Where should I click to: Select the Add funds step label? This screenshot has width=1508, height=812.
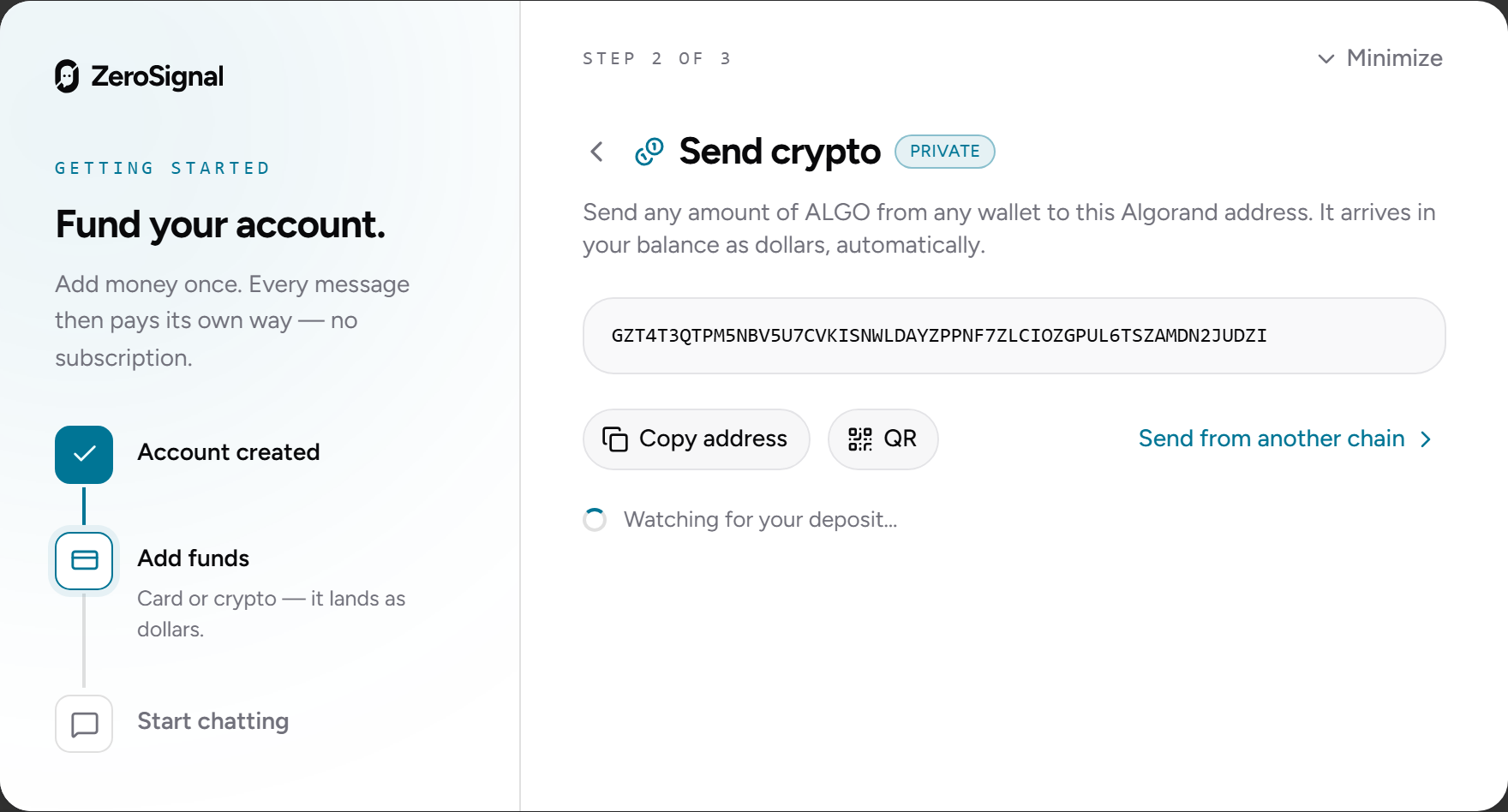pyautogui.click(x=194, y=558)
